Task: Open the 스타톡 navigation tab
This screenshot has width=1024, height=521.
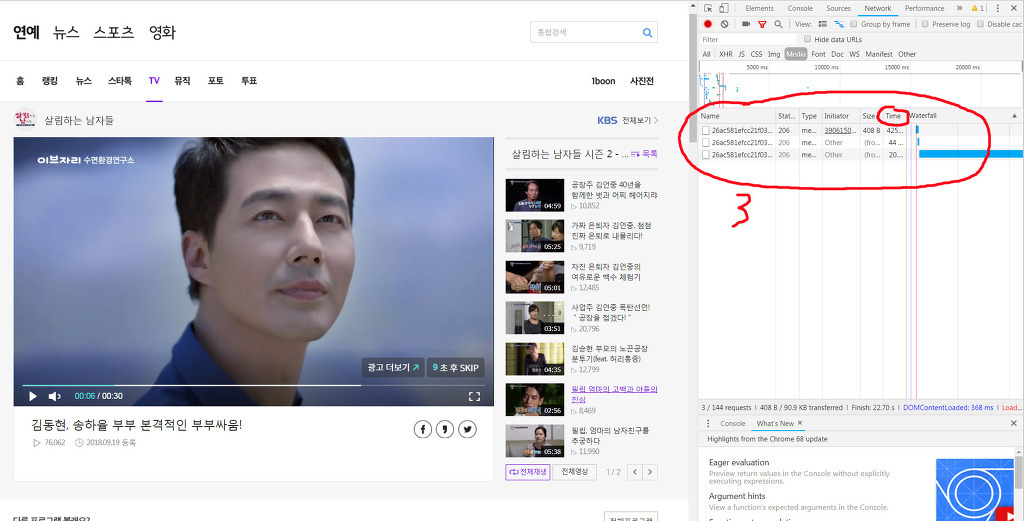Action: 120,81
